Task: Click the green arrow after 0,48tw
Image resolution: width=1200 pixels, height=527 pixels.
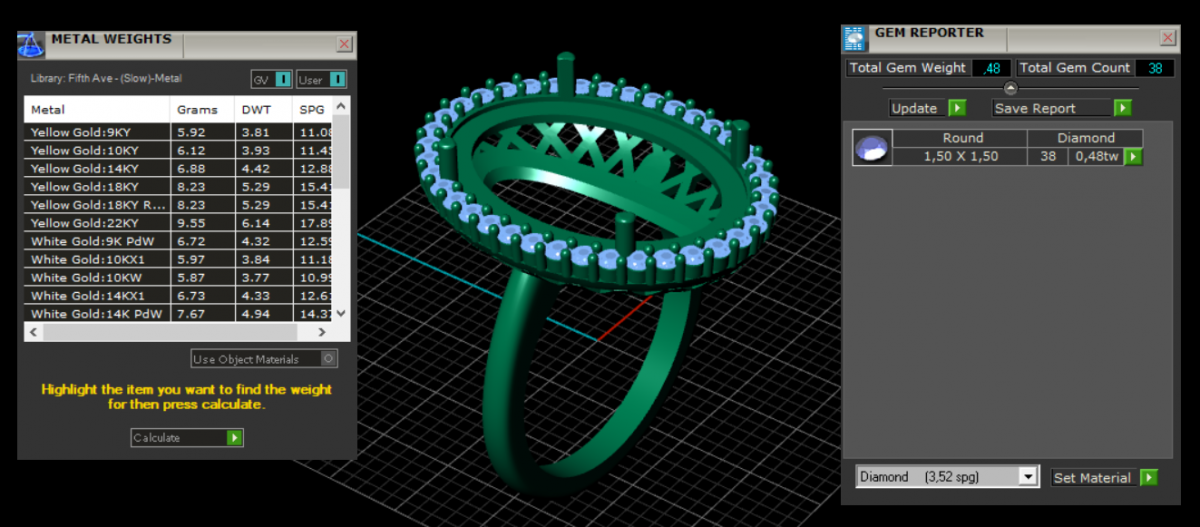Action: point(1133,157)
